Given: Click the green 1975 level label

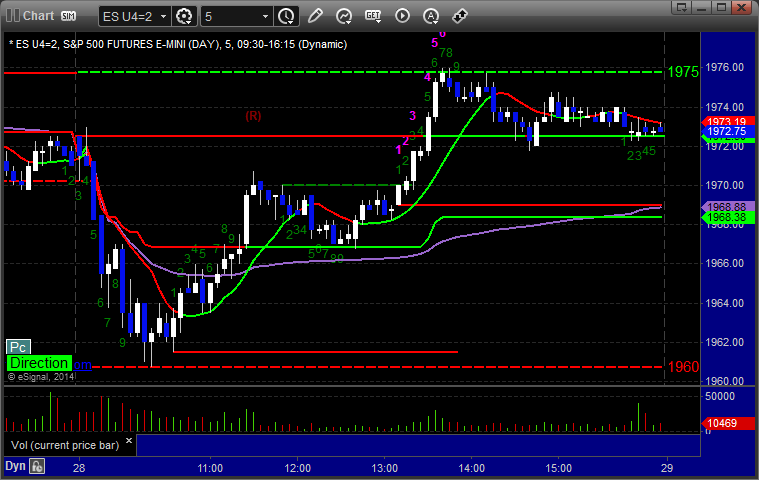Looking at the screenshot, I should pyautogui.click(x=683, y=72).
